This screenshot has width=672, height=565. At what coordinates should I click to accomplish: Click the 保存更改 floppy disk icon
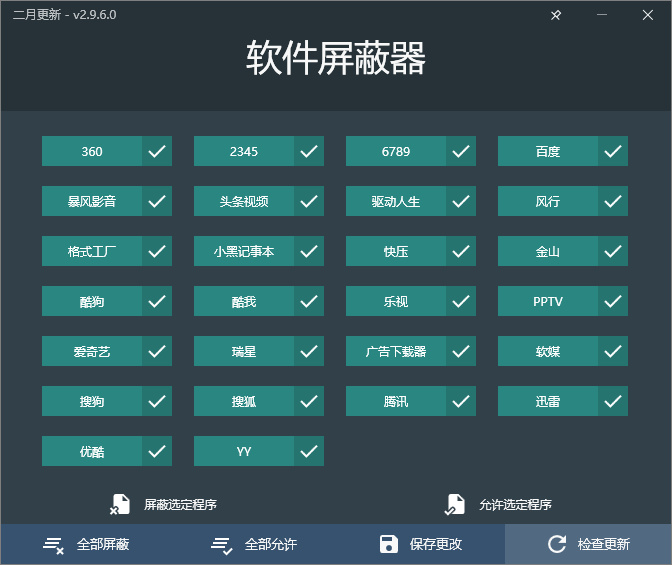(389, 544)
